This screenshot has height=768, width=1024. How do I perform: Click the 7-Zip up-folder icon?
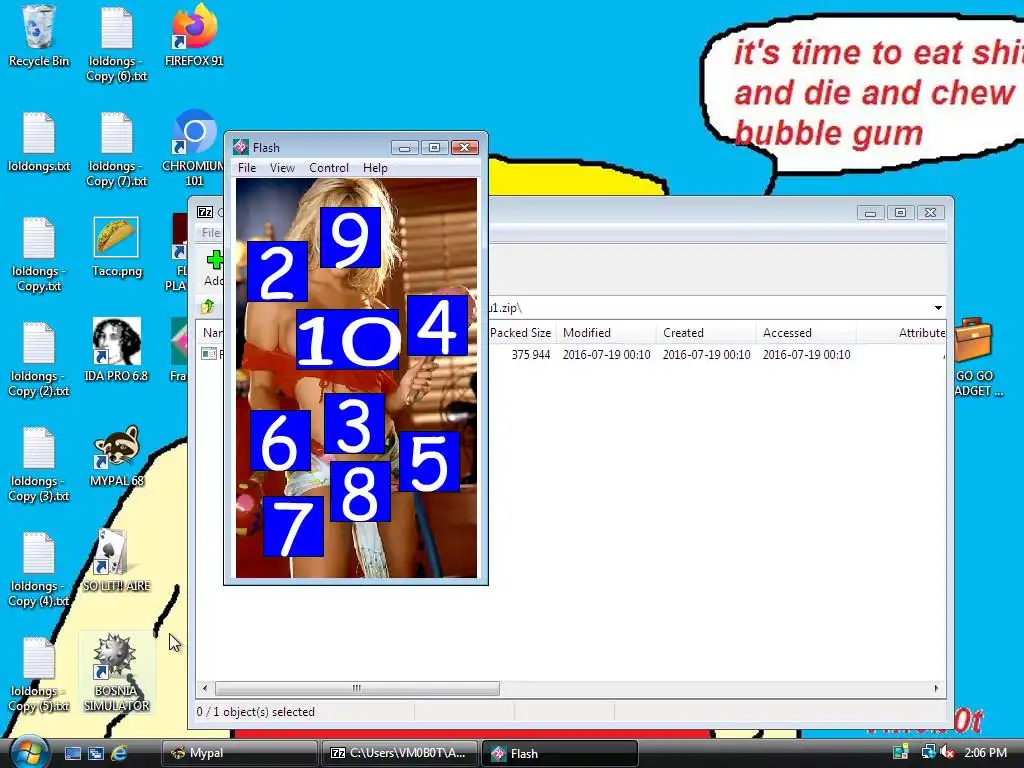pos(208,306)
